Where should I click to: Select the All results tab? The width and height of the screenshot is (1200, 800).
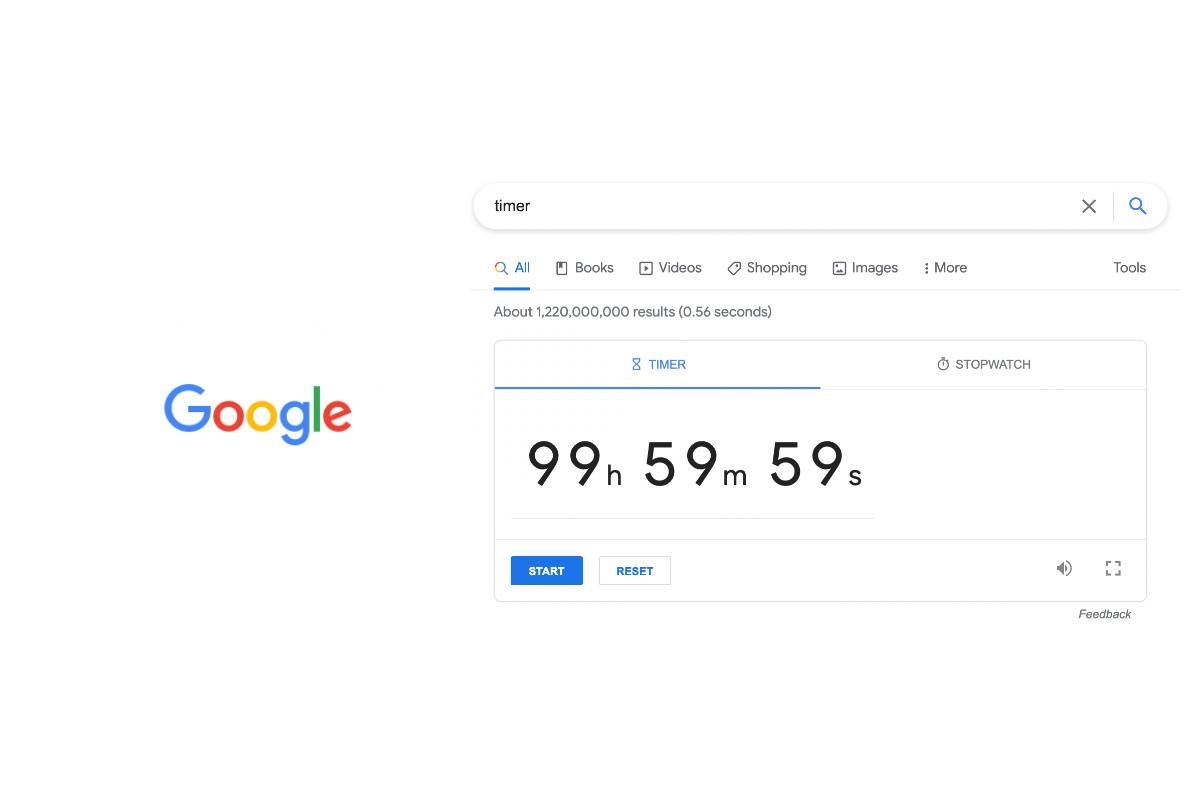pyautogui.click(x=512, y=268)
